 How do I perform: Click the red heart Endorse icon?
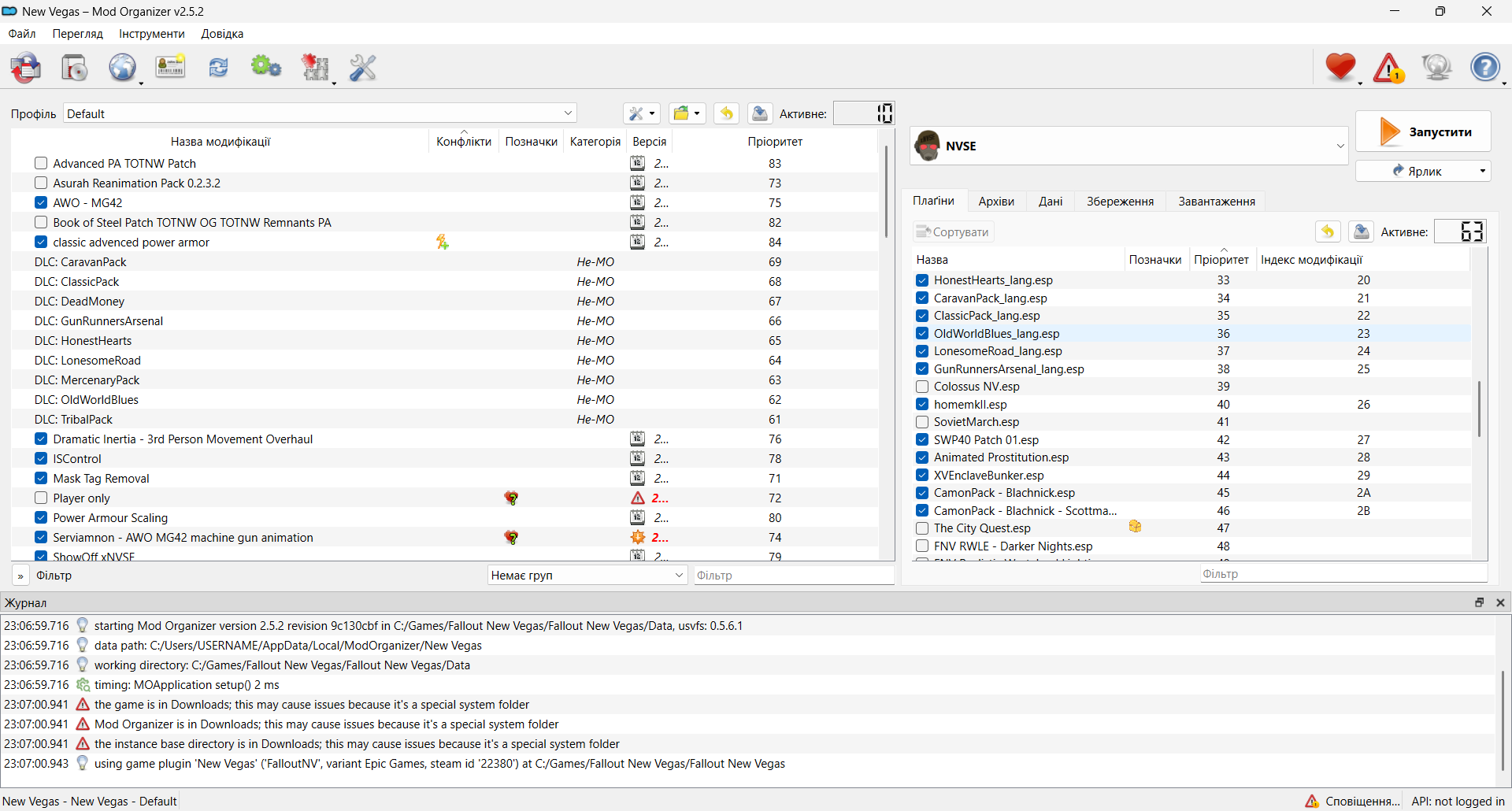point(1340,68)
